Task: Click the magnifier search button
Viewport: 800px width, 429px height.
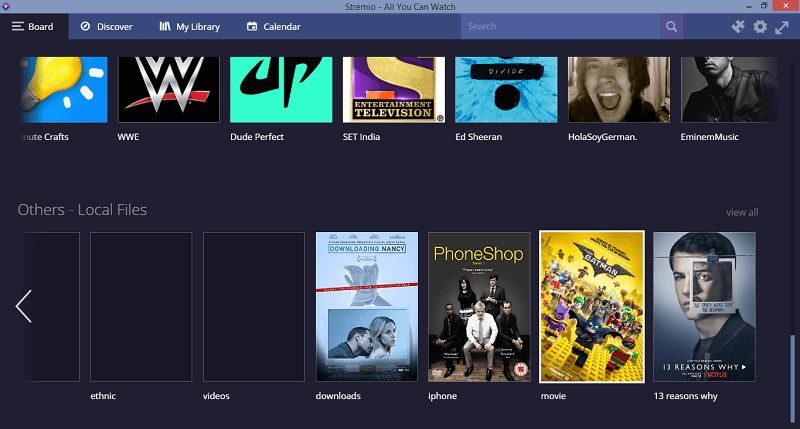Action: [671, 26]
